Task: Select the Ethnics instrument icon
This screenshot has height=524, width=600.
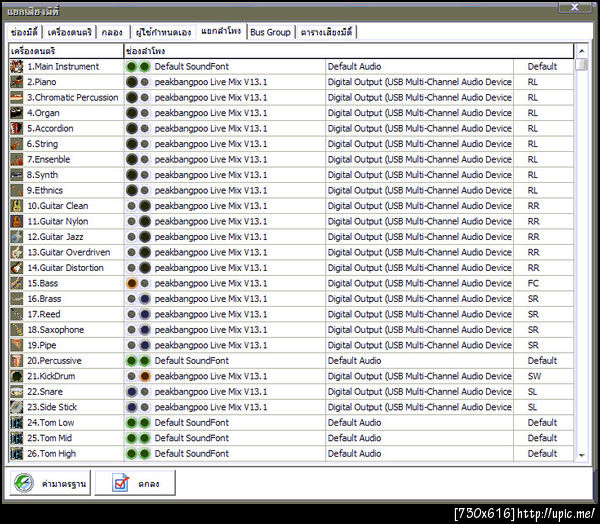Action: pos(16,191)
